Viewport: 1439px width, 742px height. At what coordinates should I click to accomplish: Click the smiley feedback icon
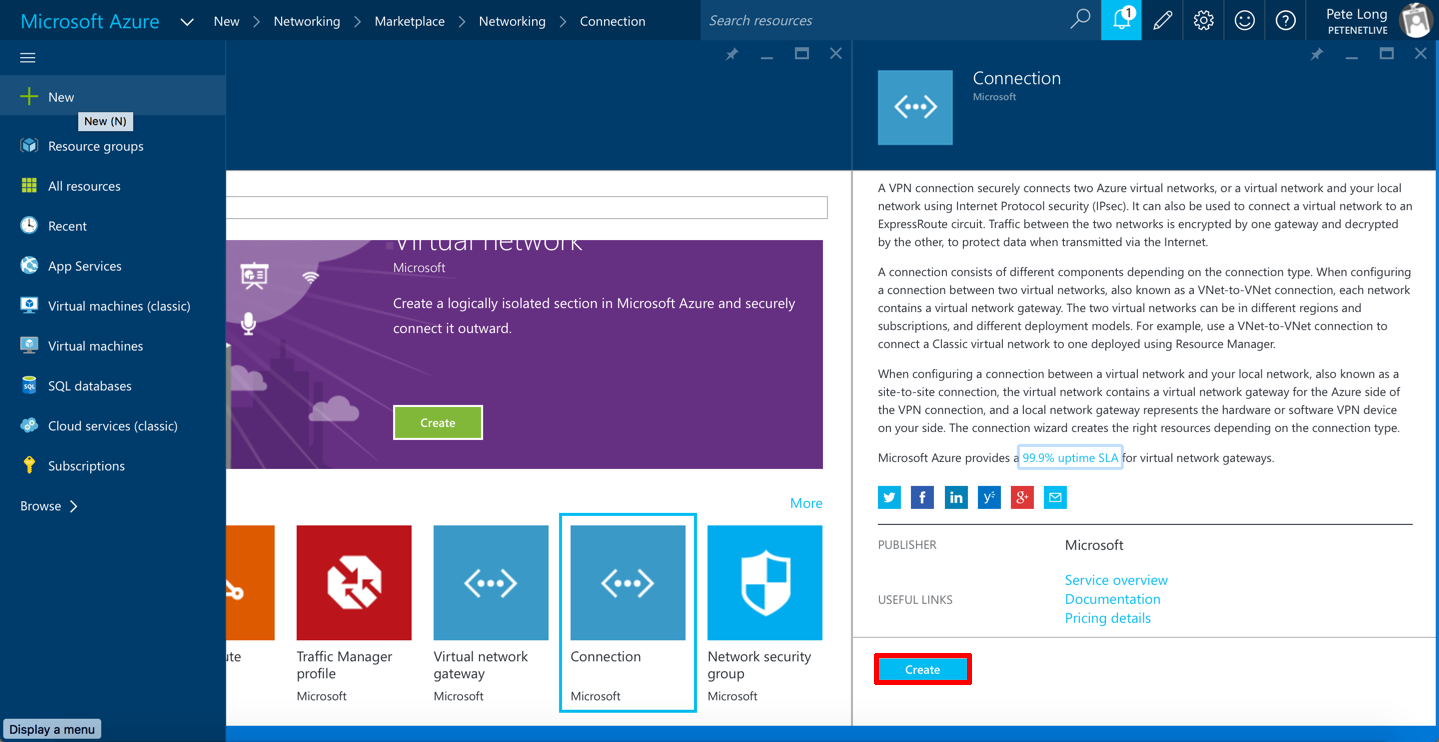[1244, 20]
